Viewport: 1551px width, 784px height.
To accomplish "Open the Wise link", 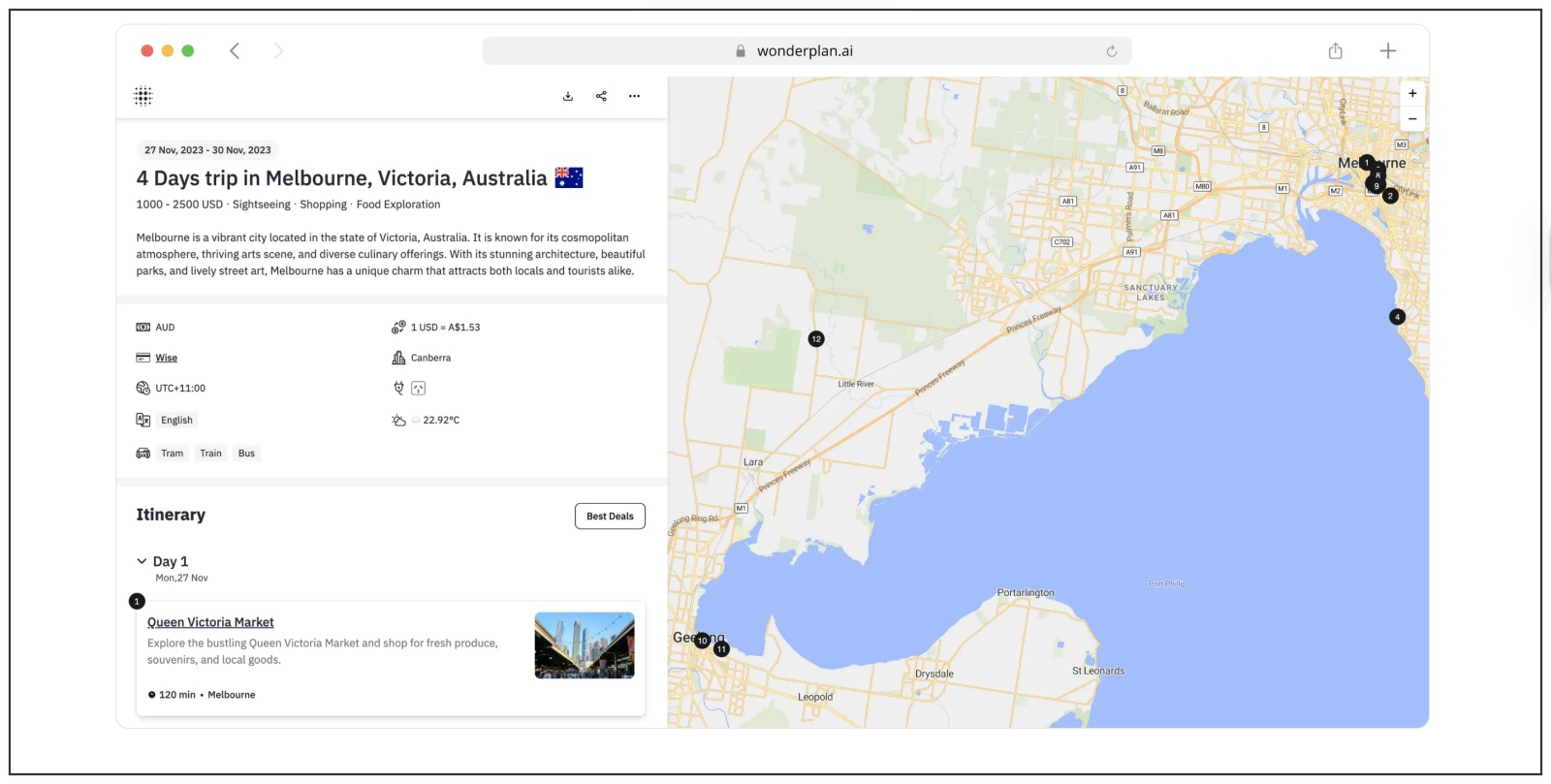I will click(167, 359).
